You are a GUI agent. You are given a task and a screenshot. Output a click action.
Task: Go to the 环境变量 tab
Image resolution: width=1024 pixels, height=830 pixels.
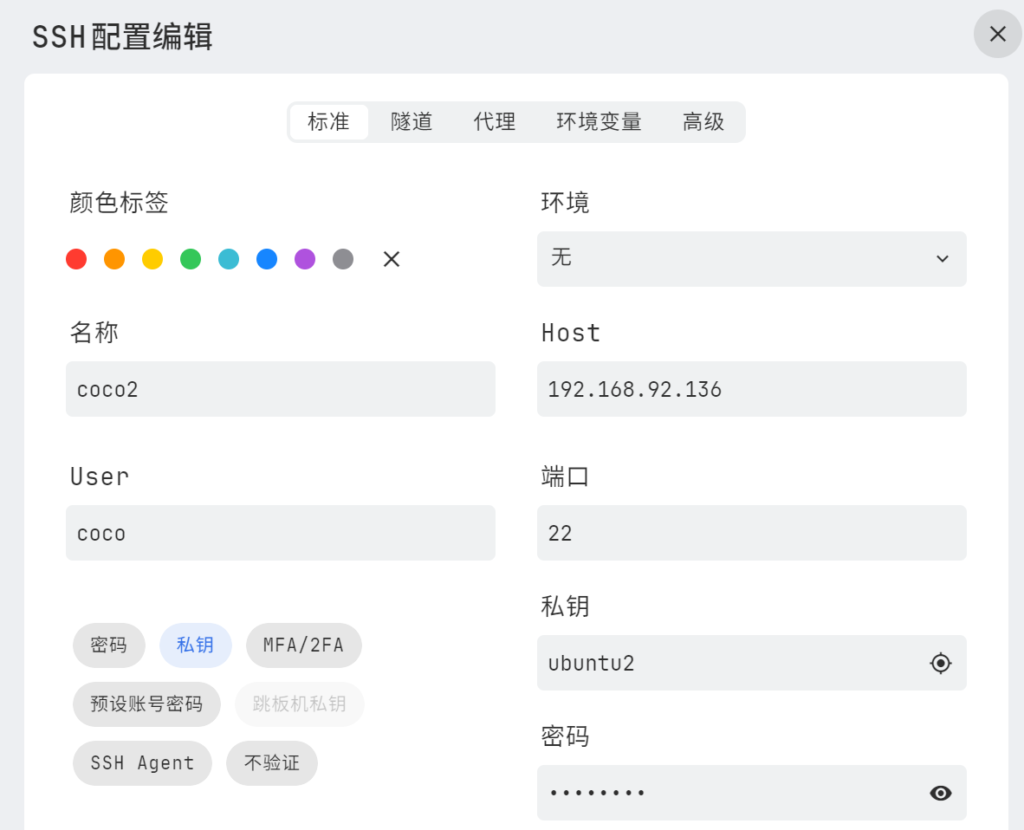599,122
